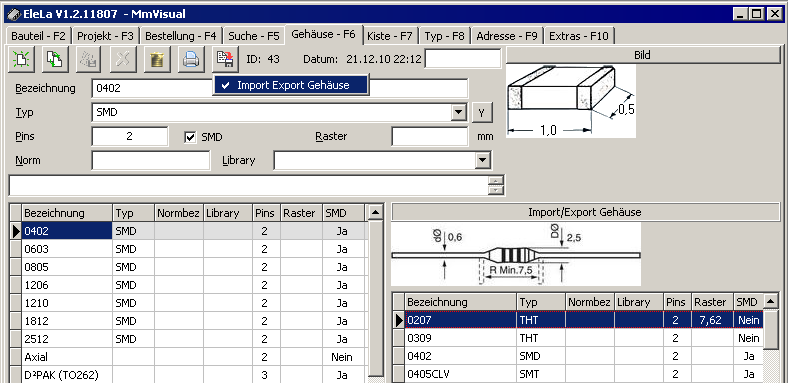Click the Import/Export Gehäuse header button
The image size is (788, 383).
(x=585, y=212)
